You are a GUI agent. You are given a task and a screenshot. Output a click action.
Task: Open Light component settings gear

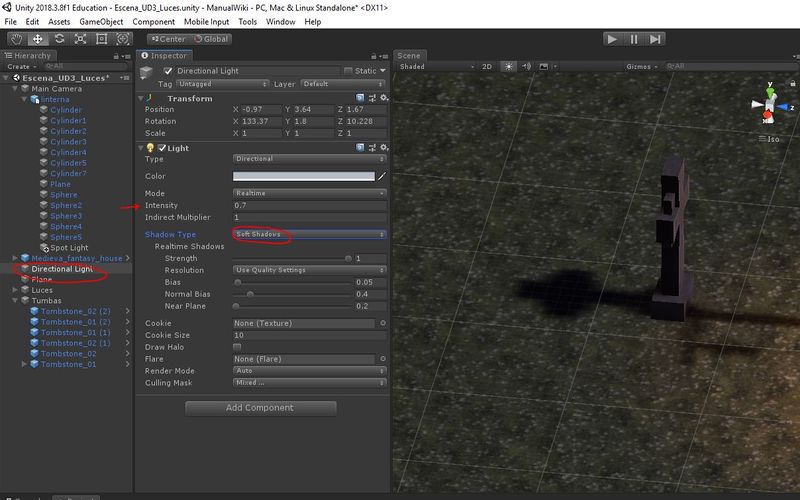click(x=384, y=147)
